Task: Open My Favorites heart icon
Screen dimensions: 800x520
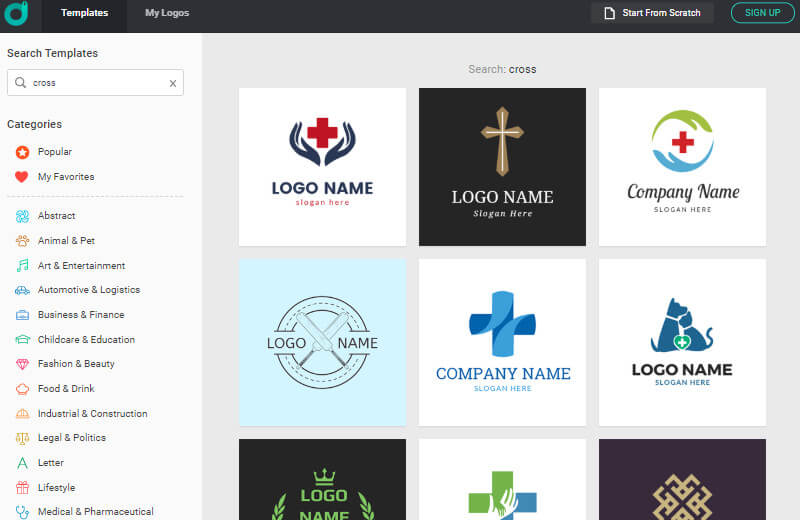Action: [x=22, y=177]
